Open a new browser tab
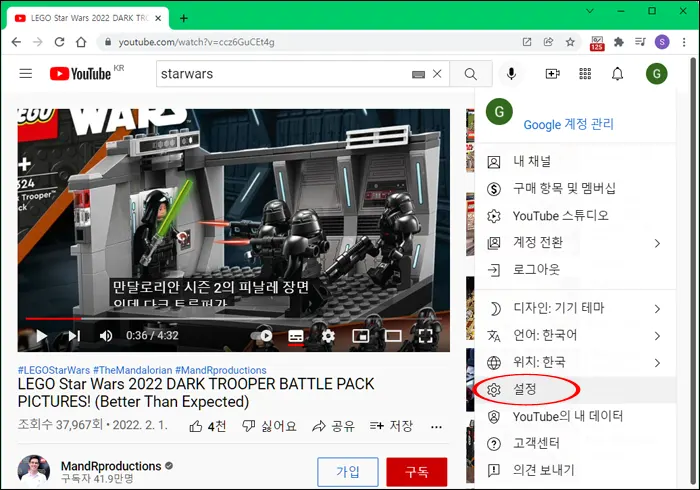The image size is (700, 490). pyautogui.click(x=183, y=18)
